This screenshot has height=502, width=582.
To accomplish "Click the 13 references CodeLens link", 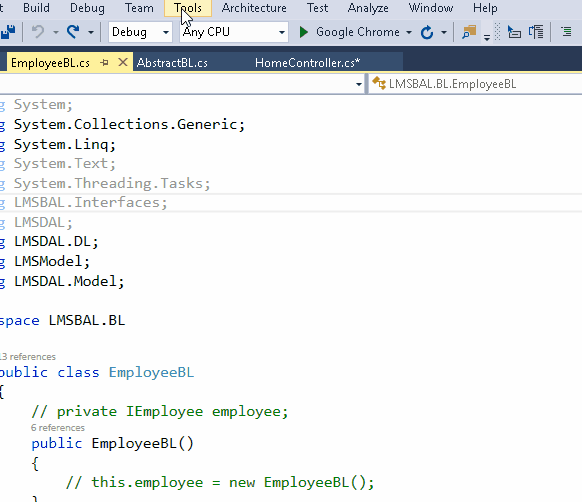I will click(28, 357).
